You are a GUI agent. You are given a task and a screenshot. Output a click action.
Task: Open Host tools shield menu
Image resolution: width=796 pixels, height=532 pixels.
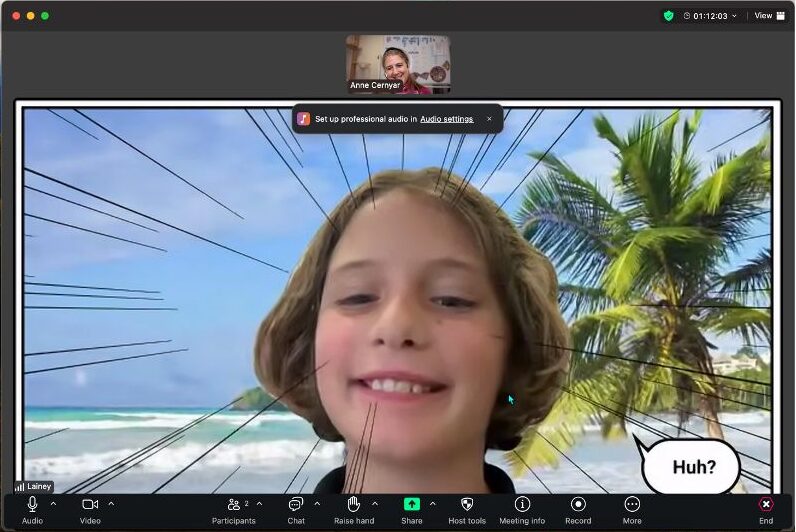(467, 510)
